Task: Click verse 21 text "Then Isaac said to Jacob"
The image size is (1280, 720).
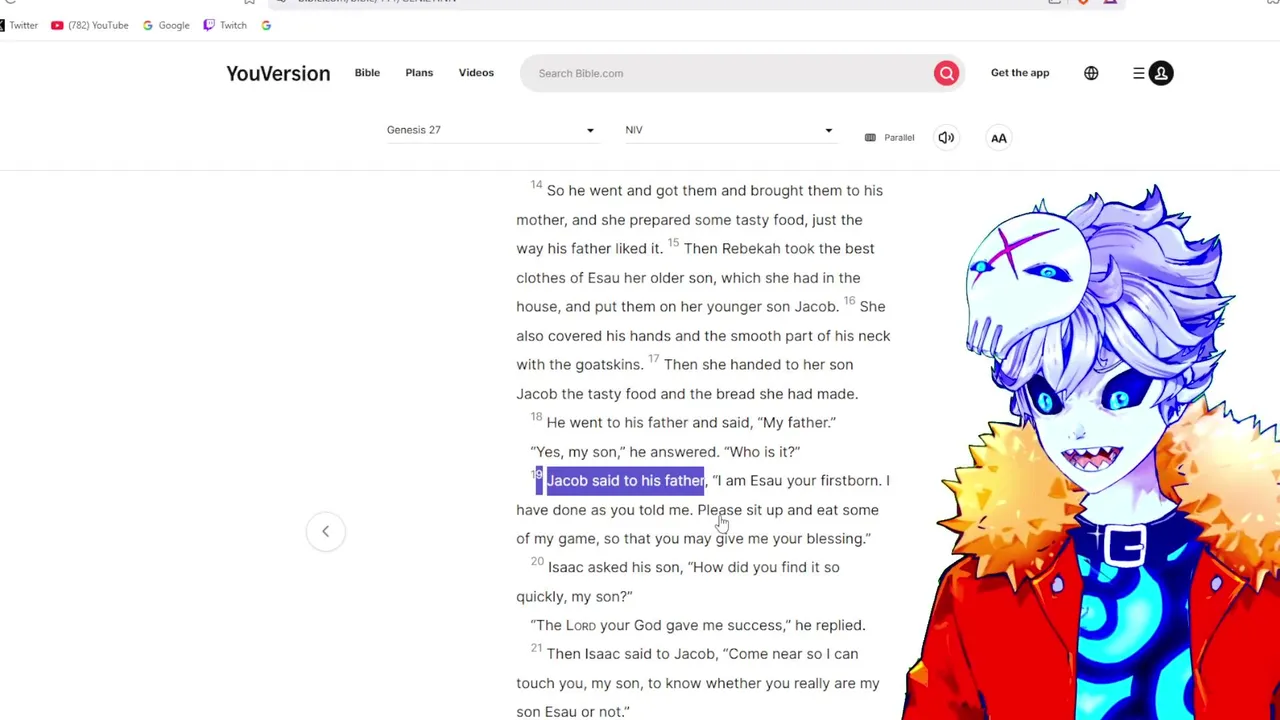Action: 631,654
